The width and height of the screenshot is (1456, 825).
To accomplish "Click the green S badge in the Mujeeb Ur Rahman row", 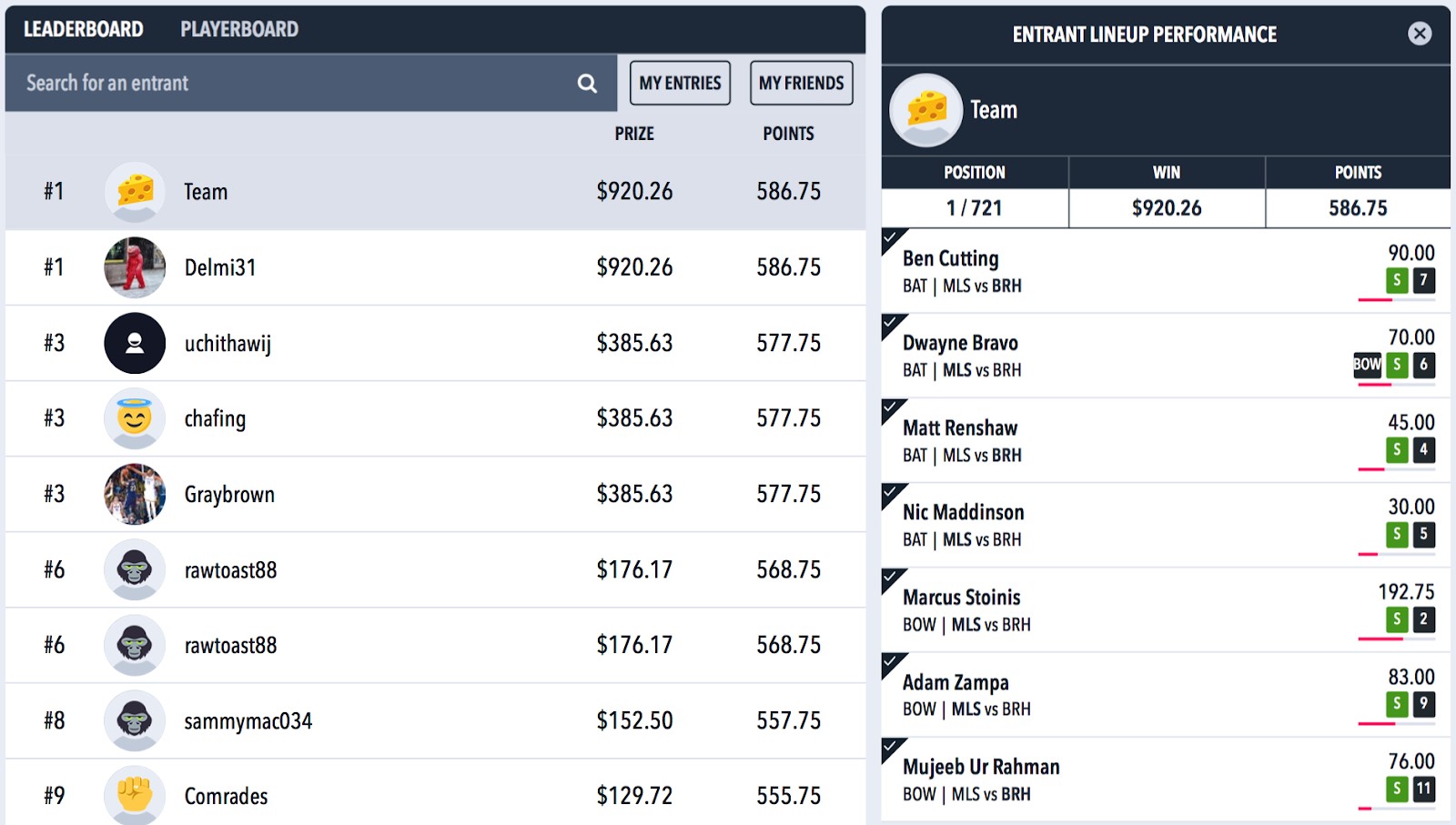I will point(1397,789).
